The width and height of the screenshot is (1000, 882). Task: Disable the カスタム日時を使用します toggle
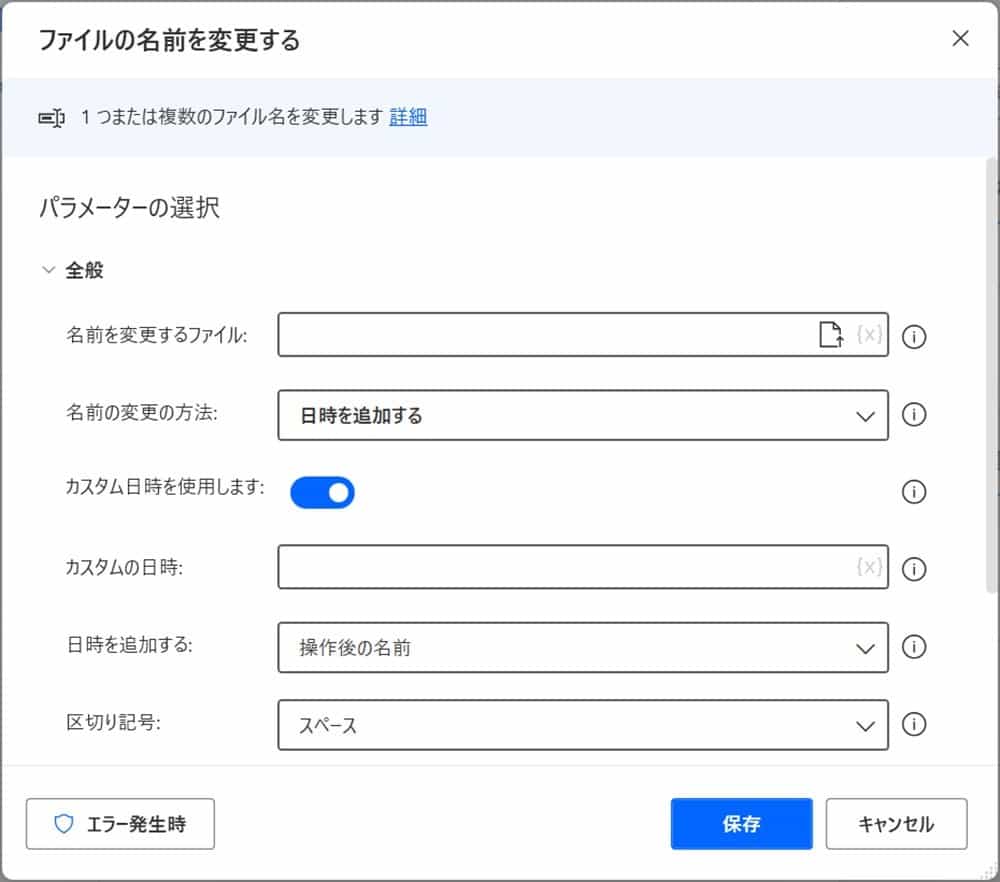point(322,492)
